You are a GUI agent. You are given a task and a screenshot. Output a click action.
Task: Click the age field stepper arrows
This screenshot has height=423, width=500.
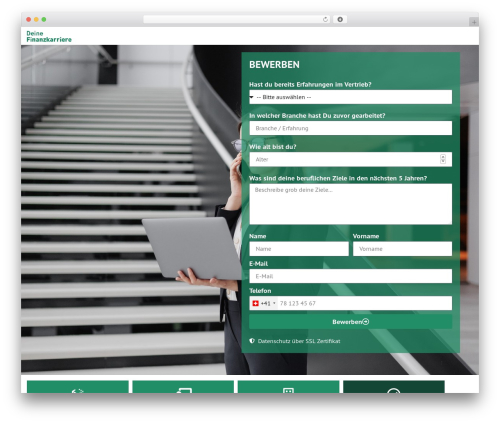[443, 159]
